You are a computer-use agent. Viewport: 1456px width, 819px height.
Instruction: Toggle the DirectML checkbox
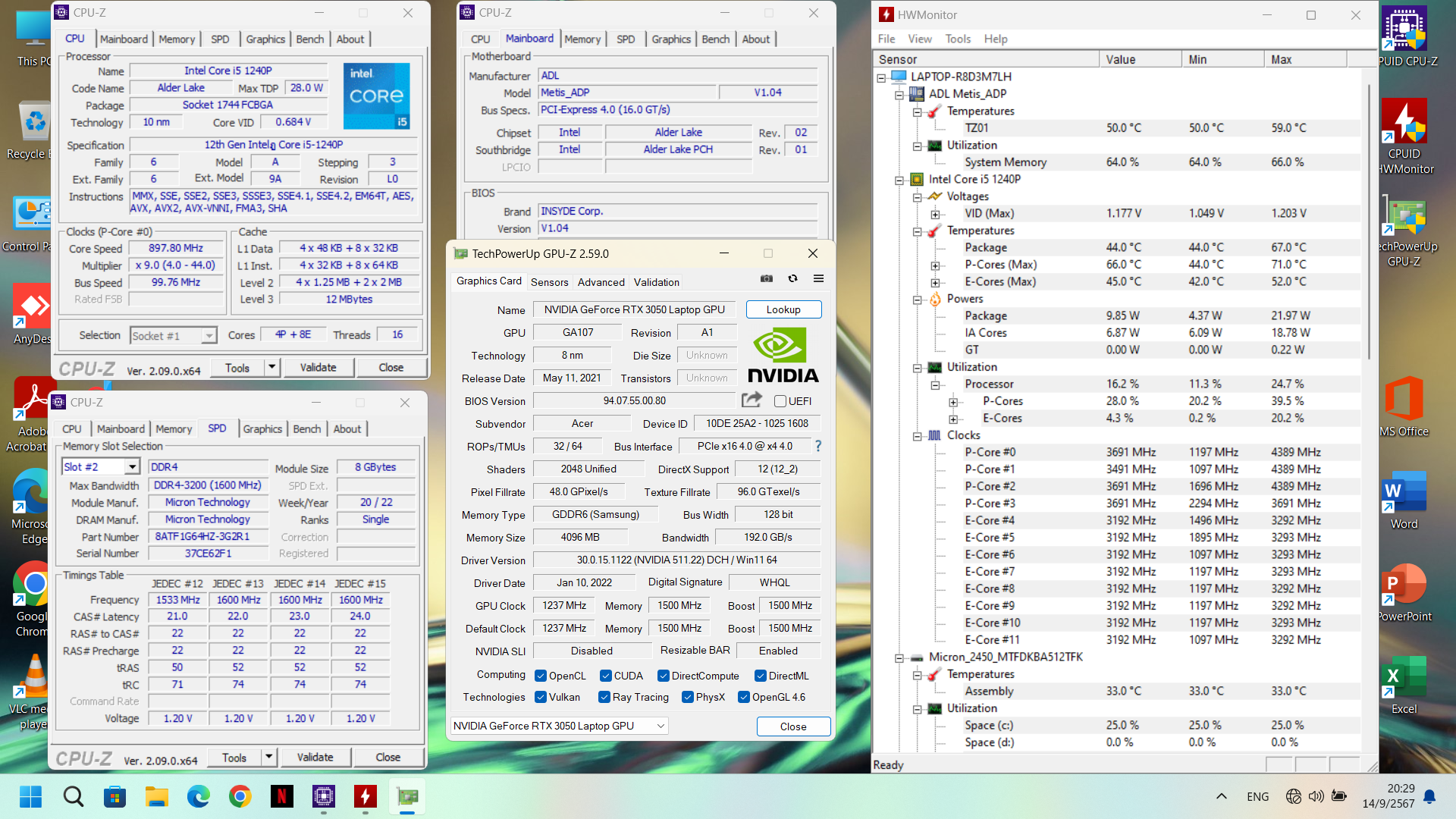click(761, 676)
